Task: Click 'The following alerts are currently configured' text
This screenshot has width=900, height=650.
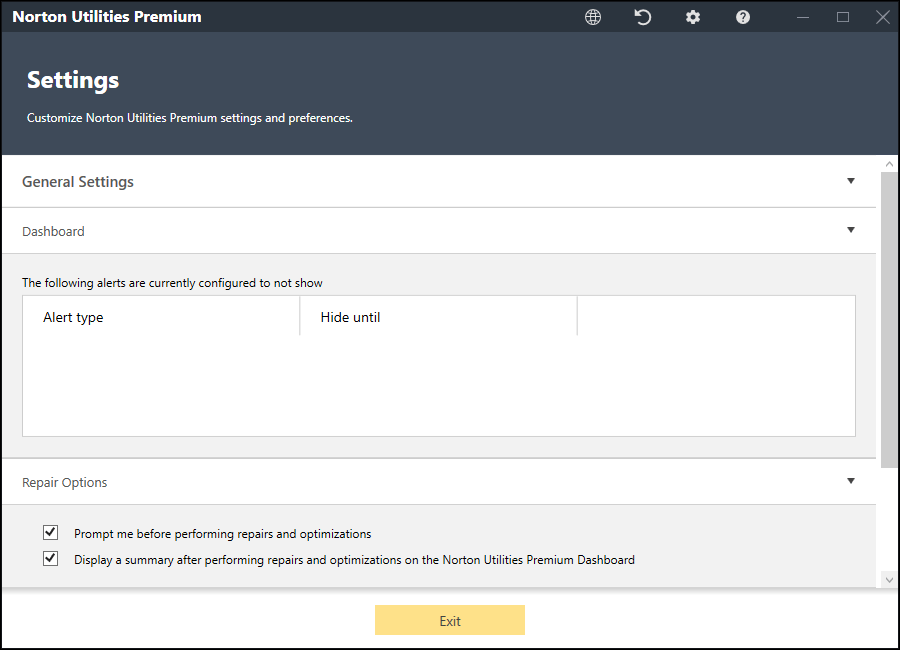Action: pos(172,283)
